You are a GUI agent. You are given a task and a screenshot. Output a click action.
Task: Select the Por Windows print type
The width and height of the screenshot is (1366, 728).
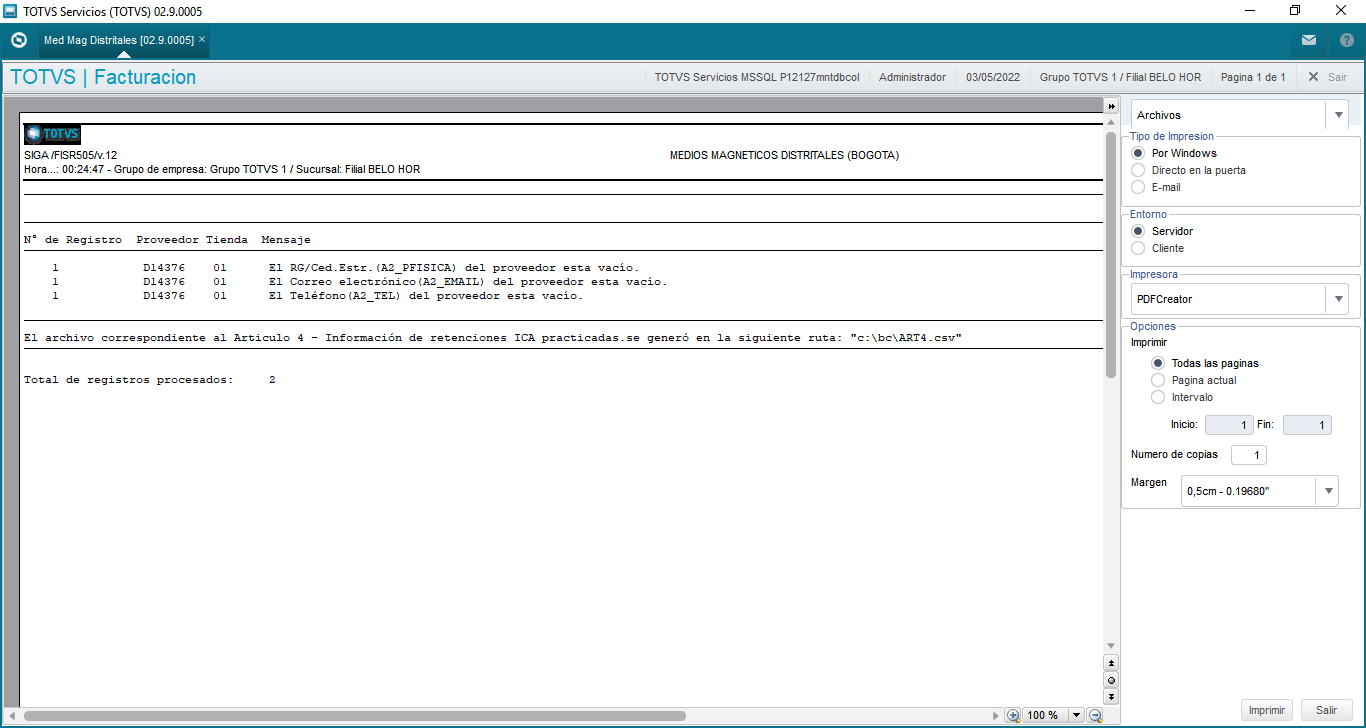(1138, 153)
